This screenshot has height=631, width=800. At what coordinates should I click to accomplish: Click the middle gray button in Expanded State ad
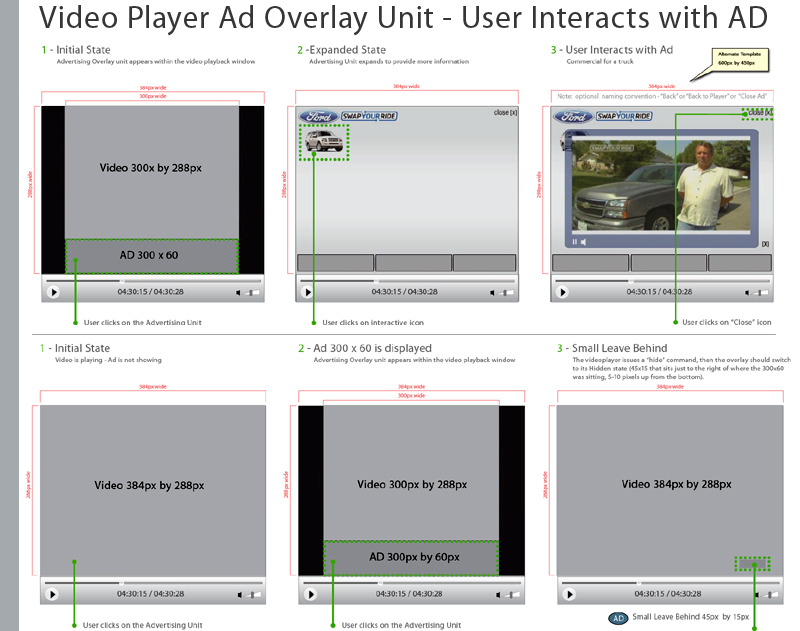(413, 263)
